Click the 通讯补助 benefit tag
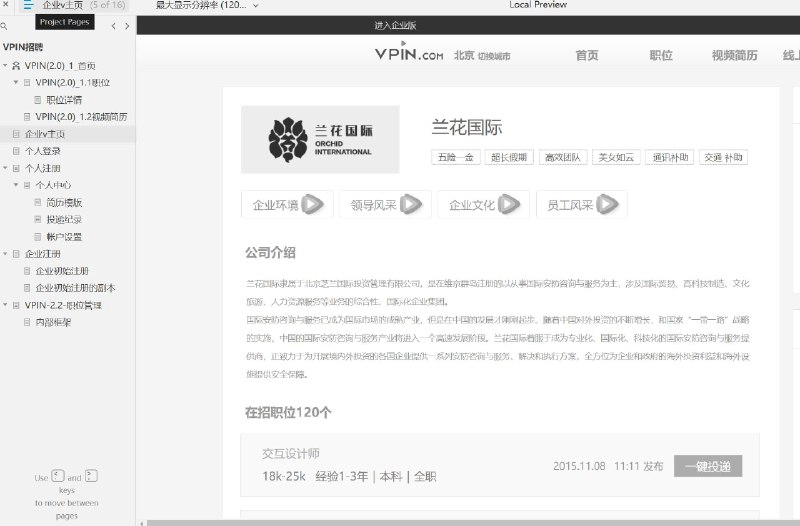 [669, 157]
